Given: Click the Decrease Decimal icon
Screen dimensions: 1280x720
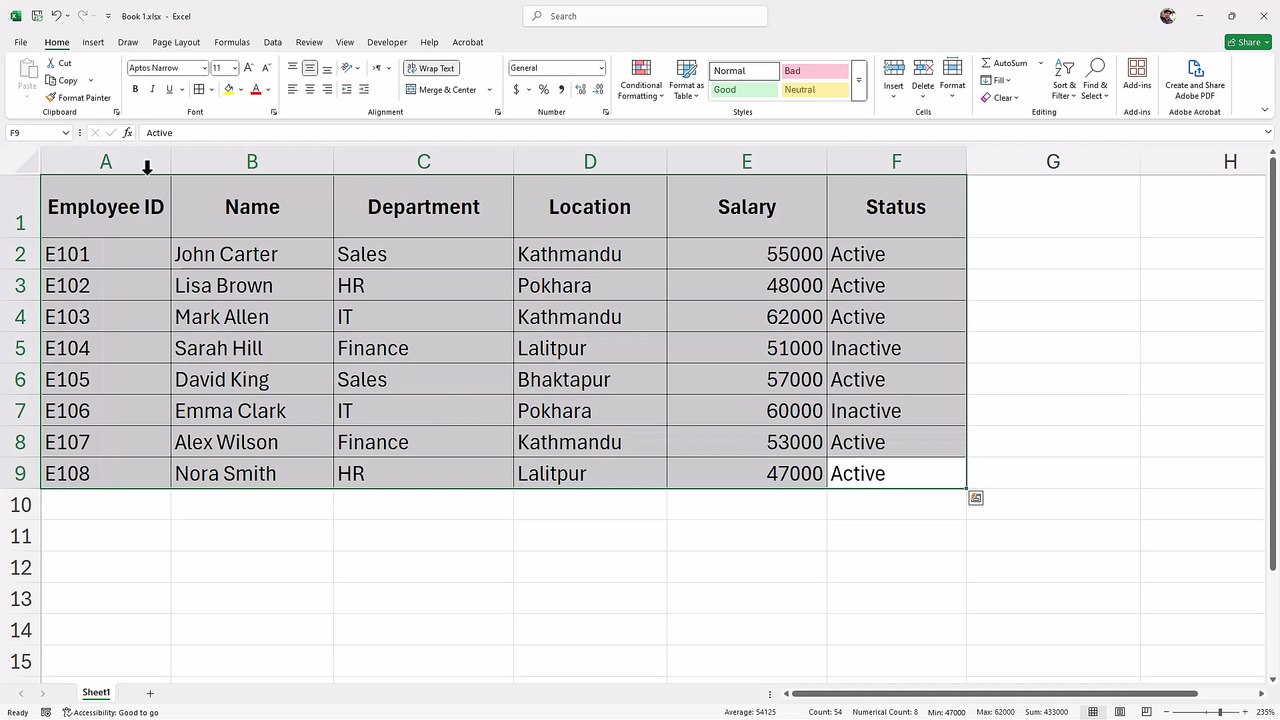Looking at the screenshot, I should coord(598,89).
